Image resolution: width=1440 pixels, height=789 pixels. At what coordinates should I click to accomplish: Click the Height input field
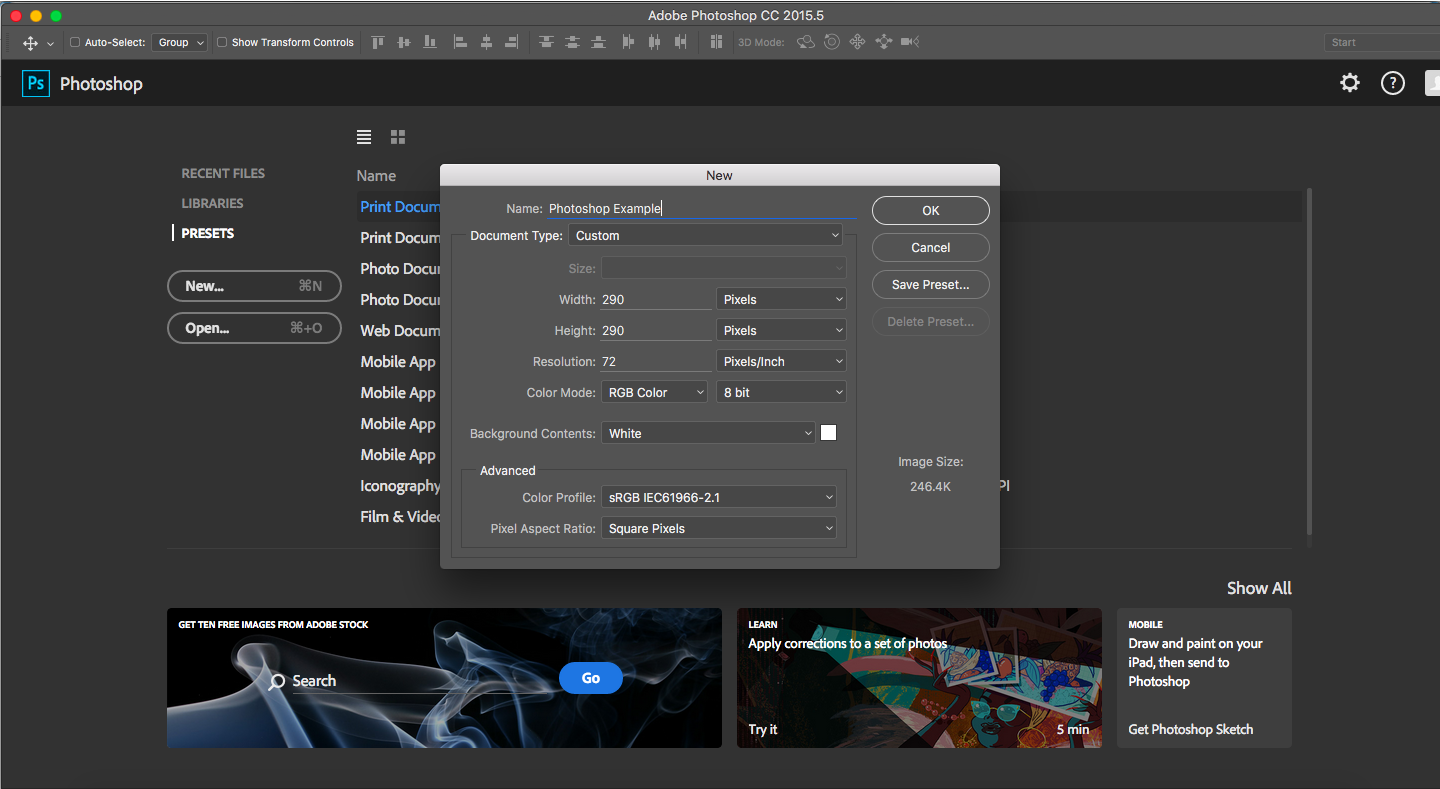click(656, 330)
